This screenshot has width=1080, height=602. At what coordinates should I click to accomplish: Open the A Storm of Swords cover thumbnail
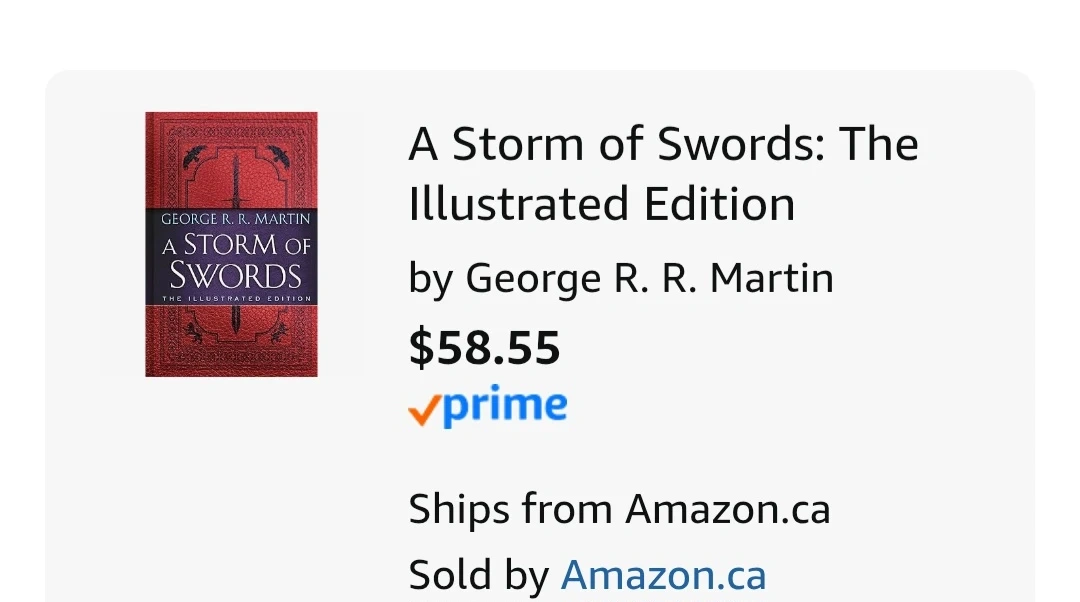pyautogui.click(x=231, y=244)
